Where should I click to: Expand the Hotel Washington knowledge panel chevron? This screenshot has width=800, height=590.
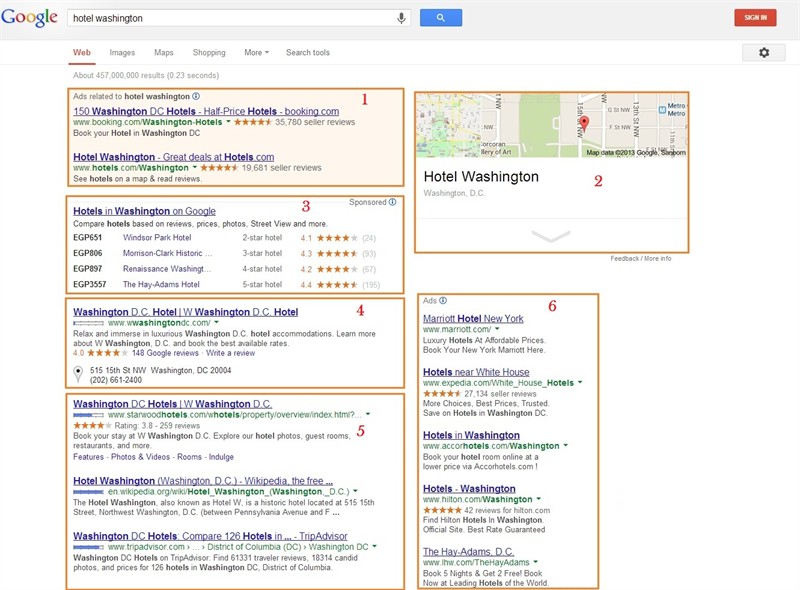coord(551,236)
